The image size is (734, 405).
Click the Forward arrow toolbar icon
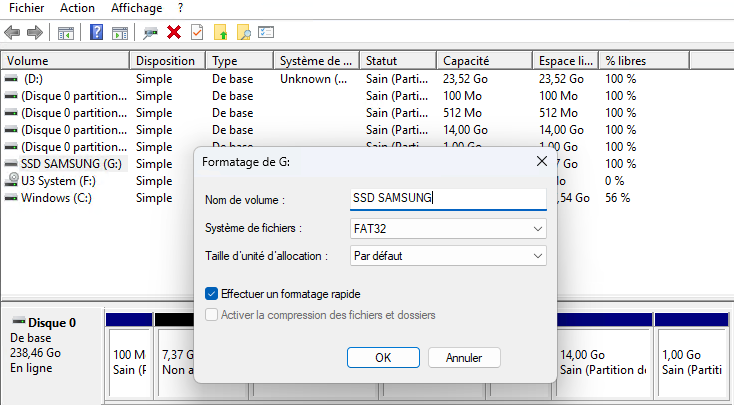(x=35, y=33)
